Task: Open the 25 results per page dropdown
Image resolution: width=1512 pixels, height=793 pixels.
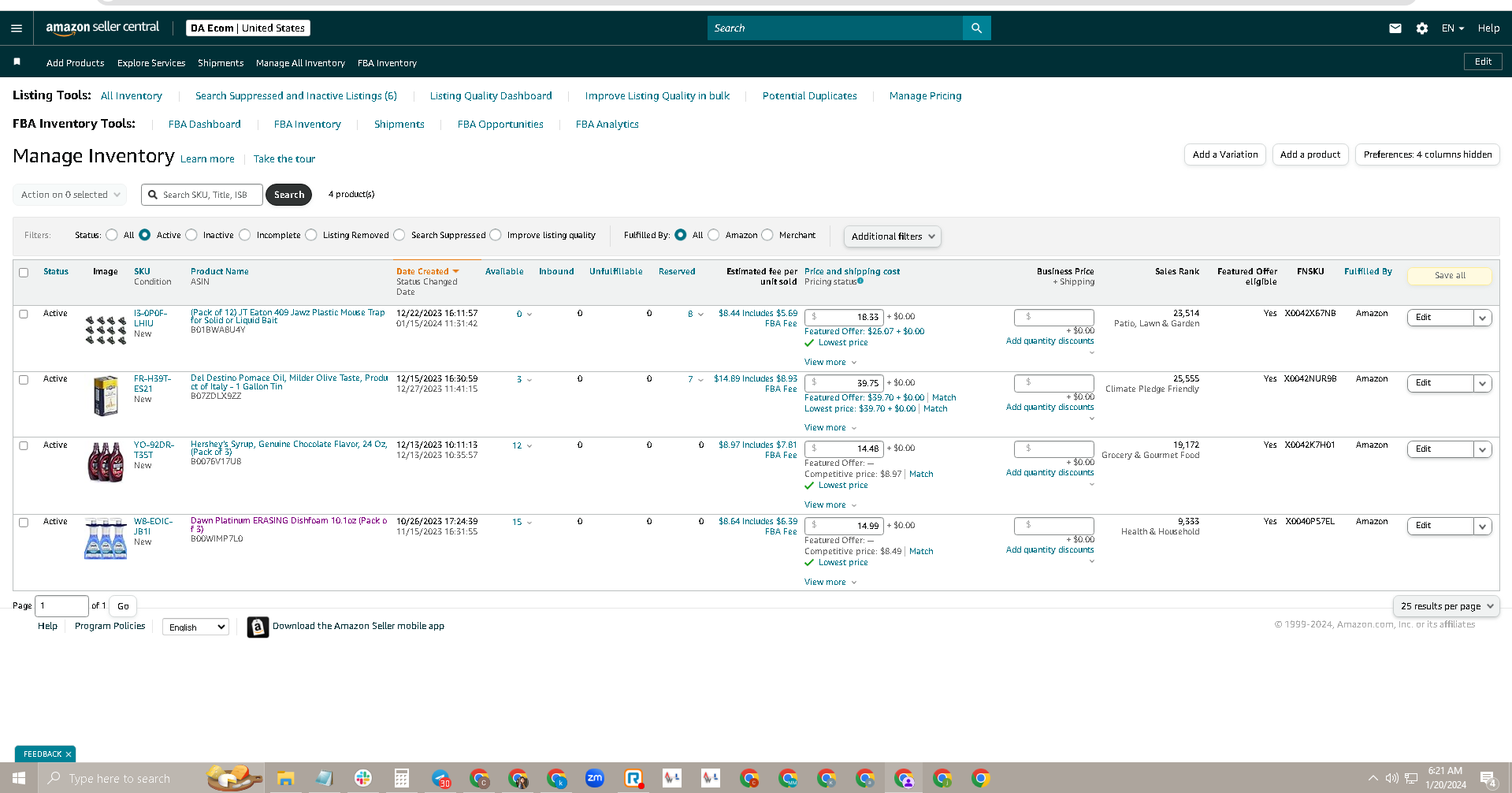Action: point(1447,606)
